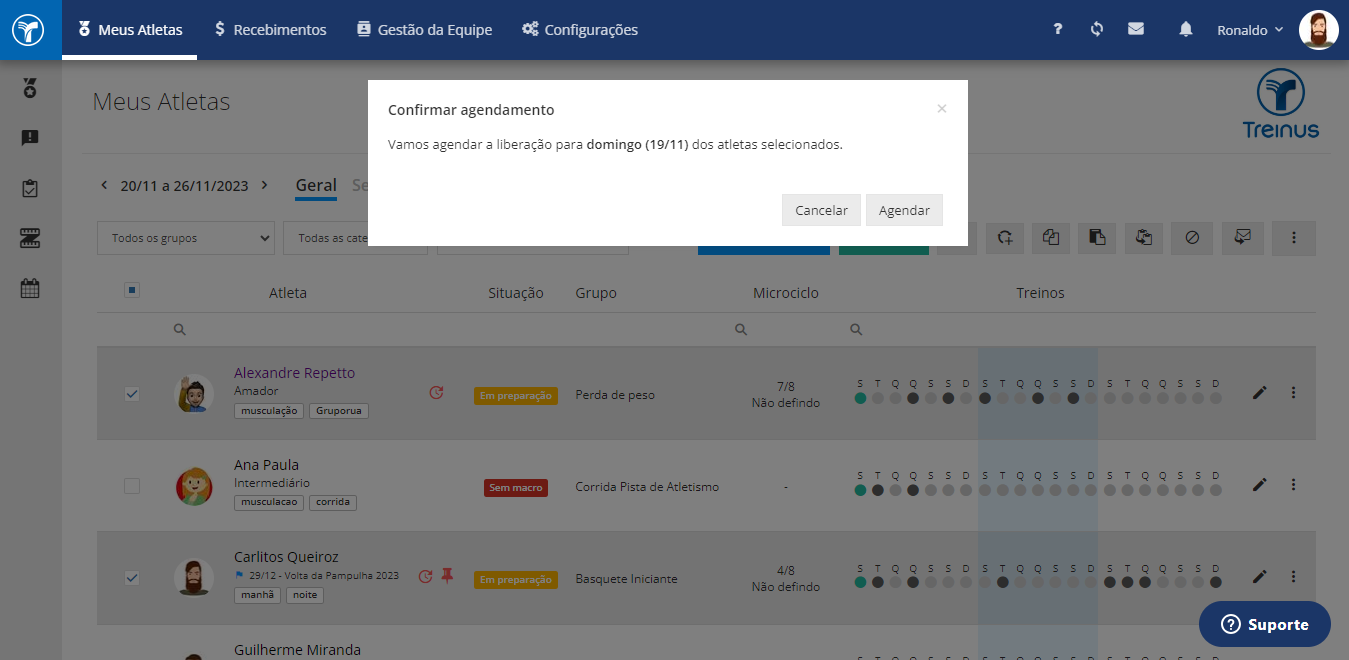This screenshot has height=660, width=1349.
Task: Open the messages envelope icon
Action: click(1136, 30)
